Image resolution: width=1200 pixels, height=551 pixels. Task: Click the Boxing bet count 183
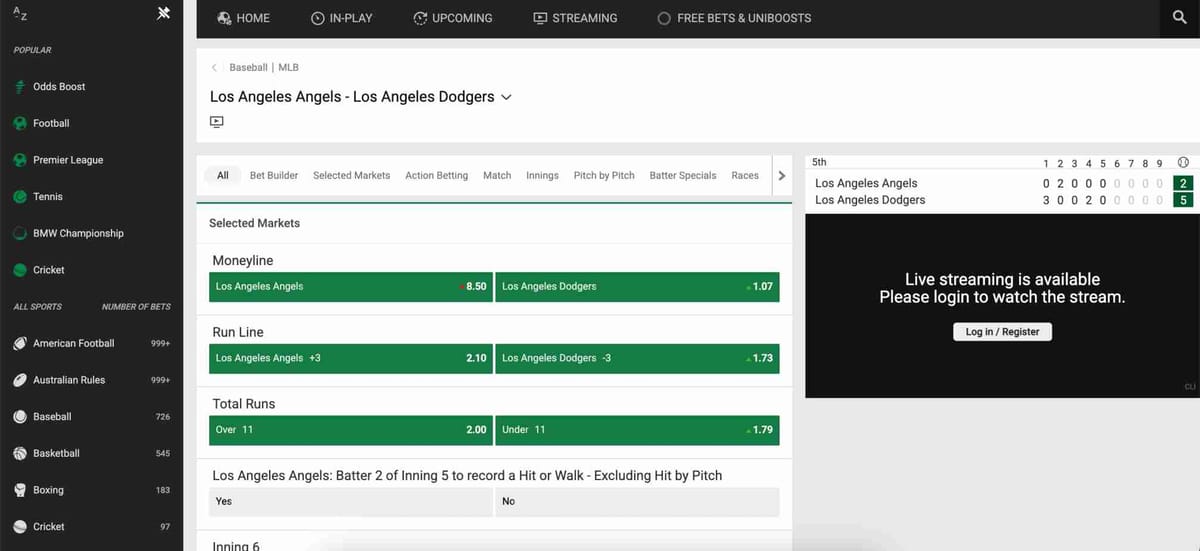coord(163,490)
